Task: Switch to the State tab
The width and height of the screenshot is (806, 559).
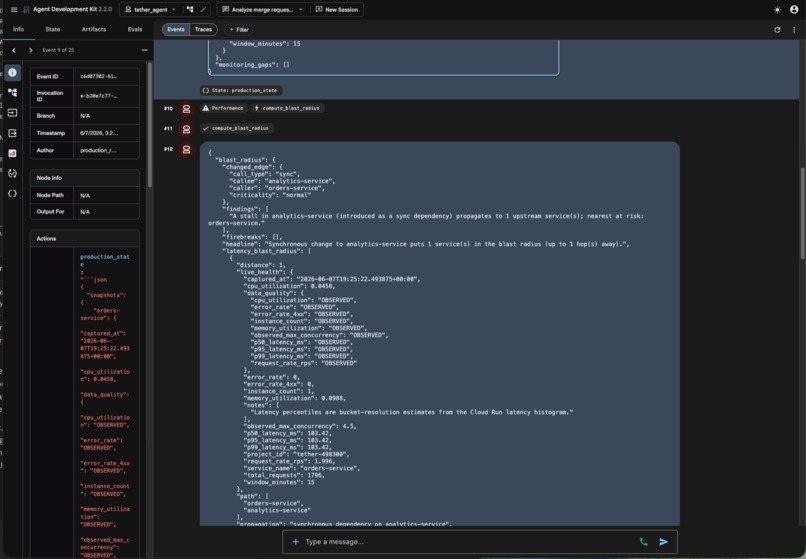Action: pyautogui.click(x=52, y=29)
